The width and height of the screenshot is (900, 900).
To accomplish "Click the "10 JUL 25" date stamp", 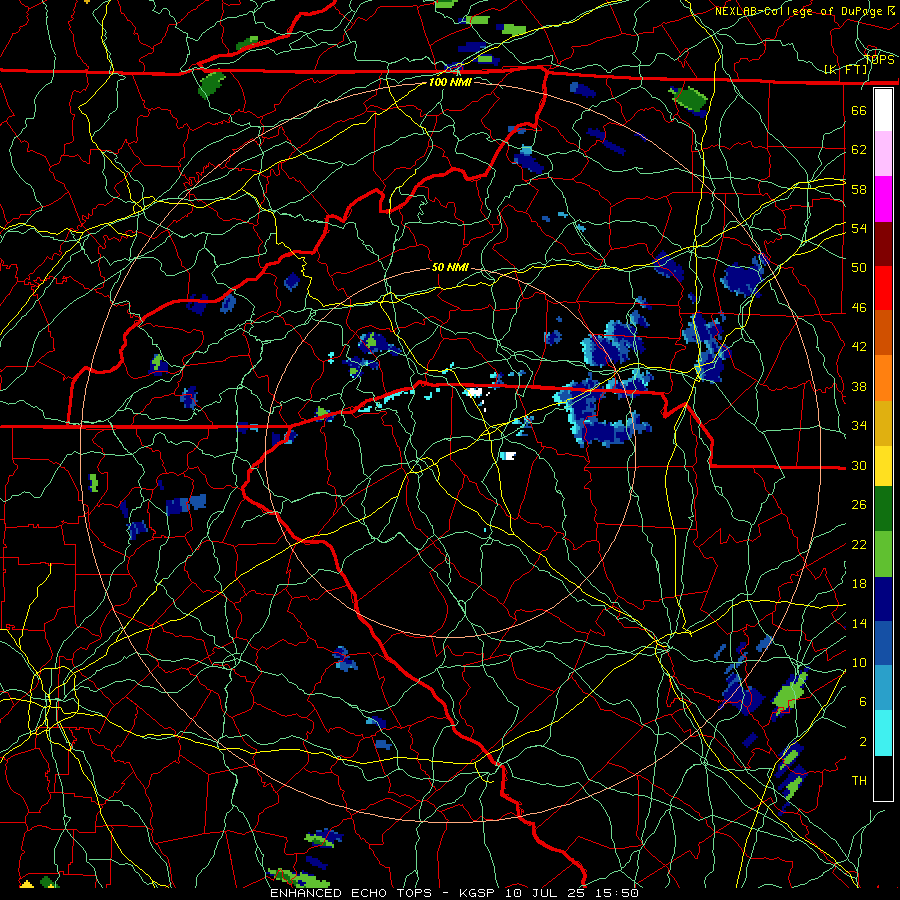I will tap(546, 893).
